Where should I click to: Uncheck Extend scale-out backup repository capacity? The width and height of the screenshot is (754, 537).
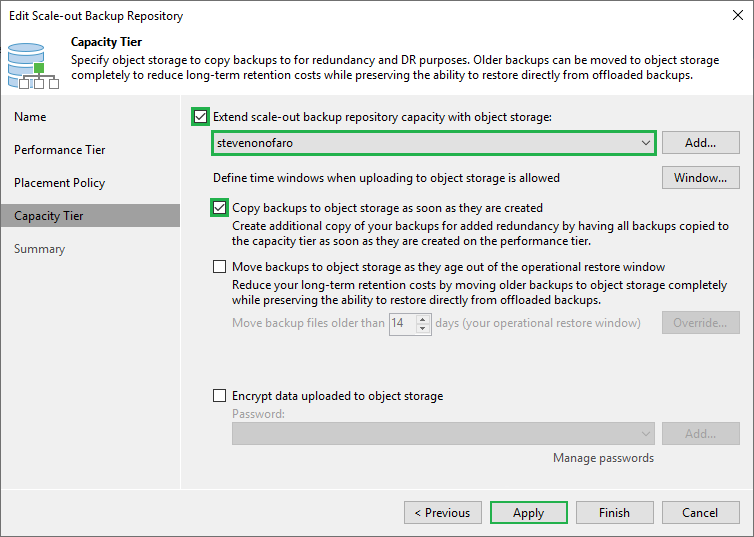(x=202, y=117)
